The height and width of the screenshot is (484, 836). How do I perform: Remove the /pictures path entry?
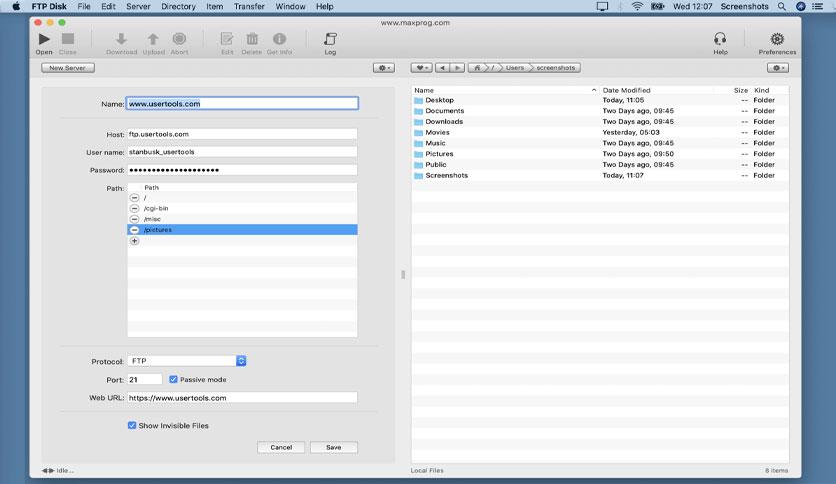[x=134, y=230]
